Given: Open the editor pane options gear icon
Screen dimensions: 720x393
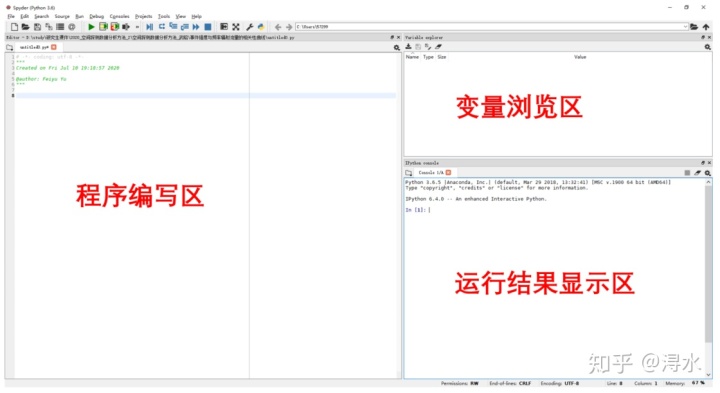Looking at the screenshot, I should (x=397, y=47).
